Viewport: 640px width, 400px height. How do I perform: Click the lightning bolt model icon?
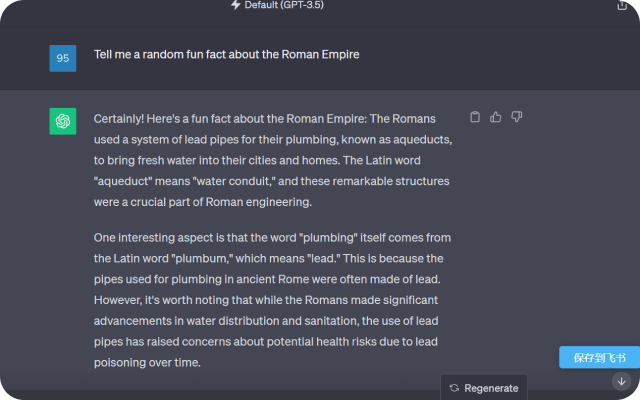tap(236, 5)
